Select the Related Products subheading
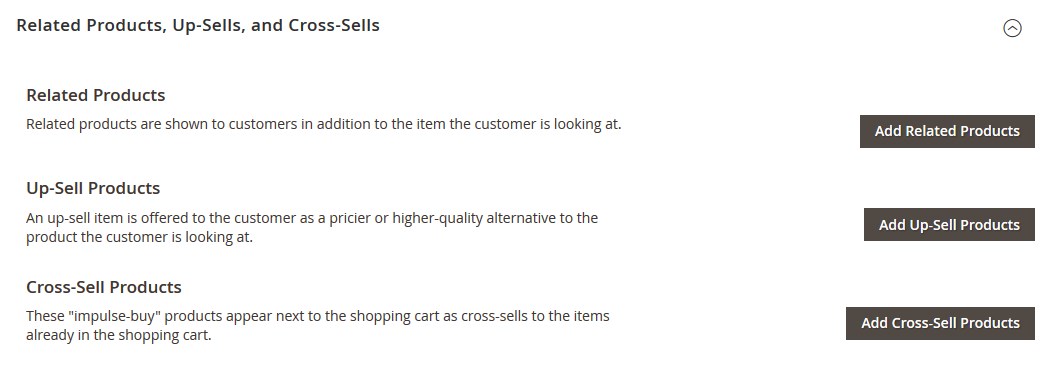This screenshot has width=1047, height=365. point(95,95)
